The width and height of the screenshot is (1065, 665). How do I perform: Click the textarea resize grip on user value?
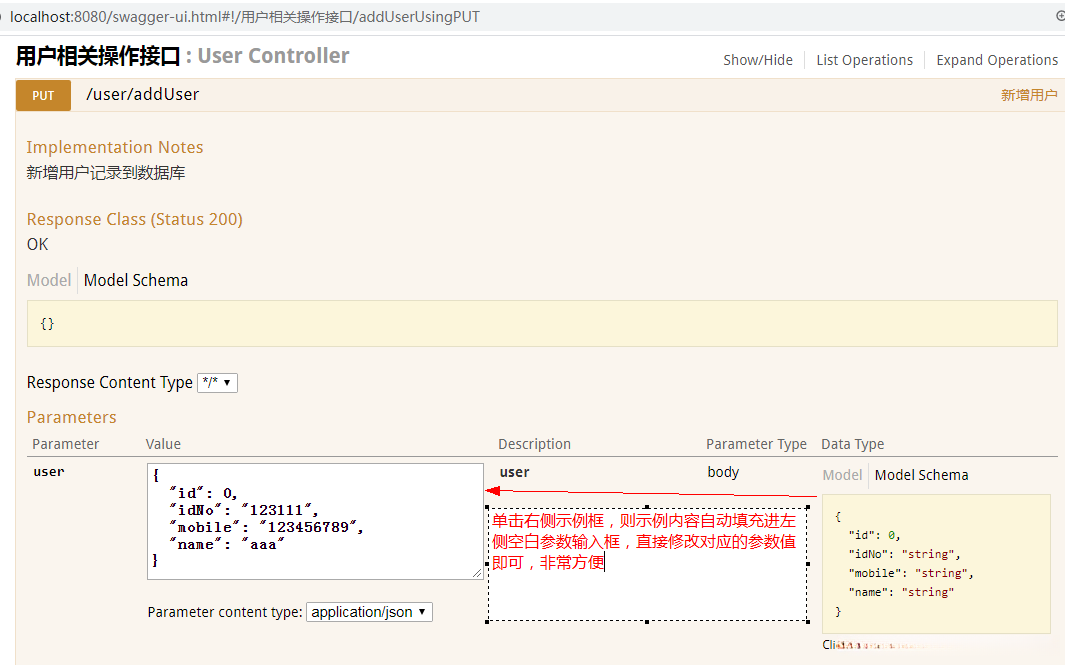[x=477, y=573]
